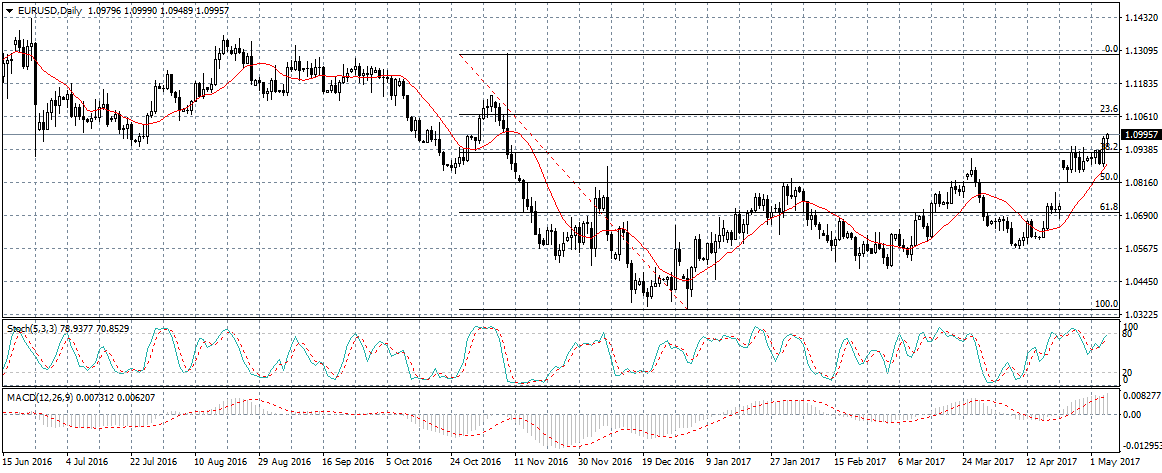Image resolution: width=1162 pixels, height=473 pixels.
Task: Select the current price label 1.09957
Action: [x=1140, y=134]
